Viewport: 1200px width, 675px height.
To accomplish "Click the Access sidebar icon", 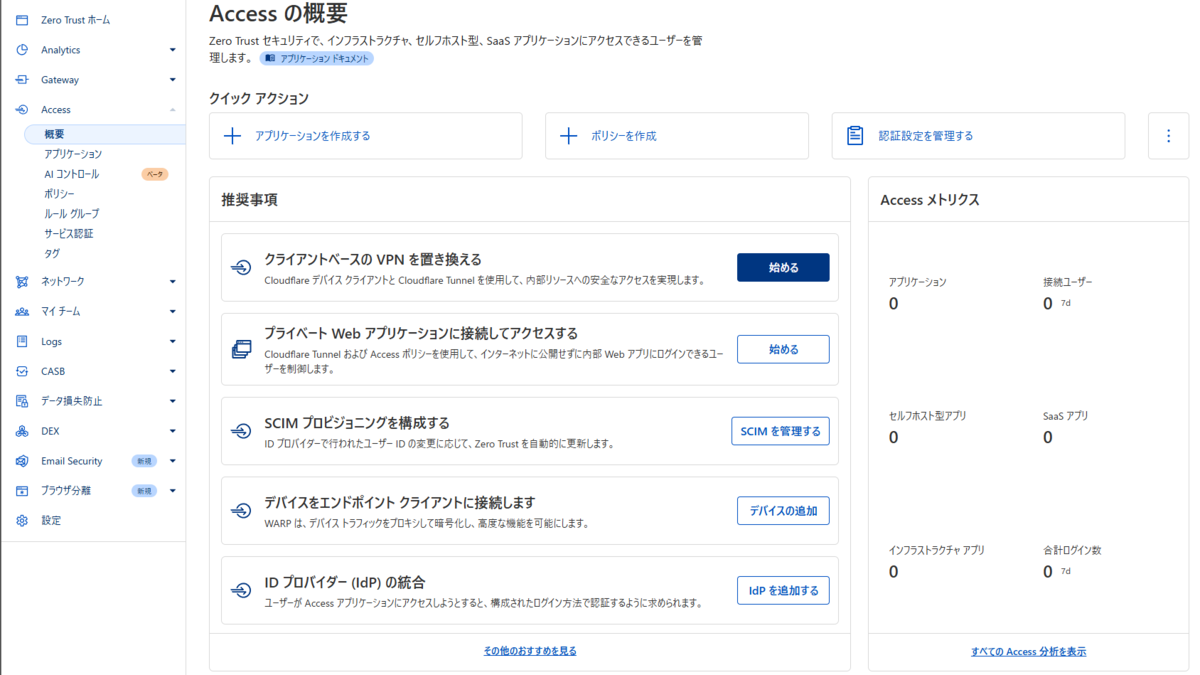I will 22,110.
